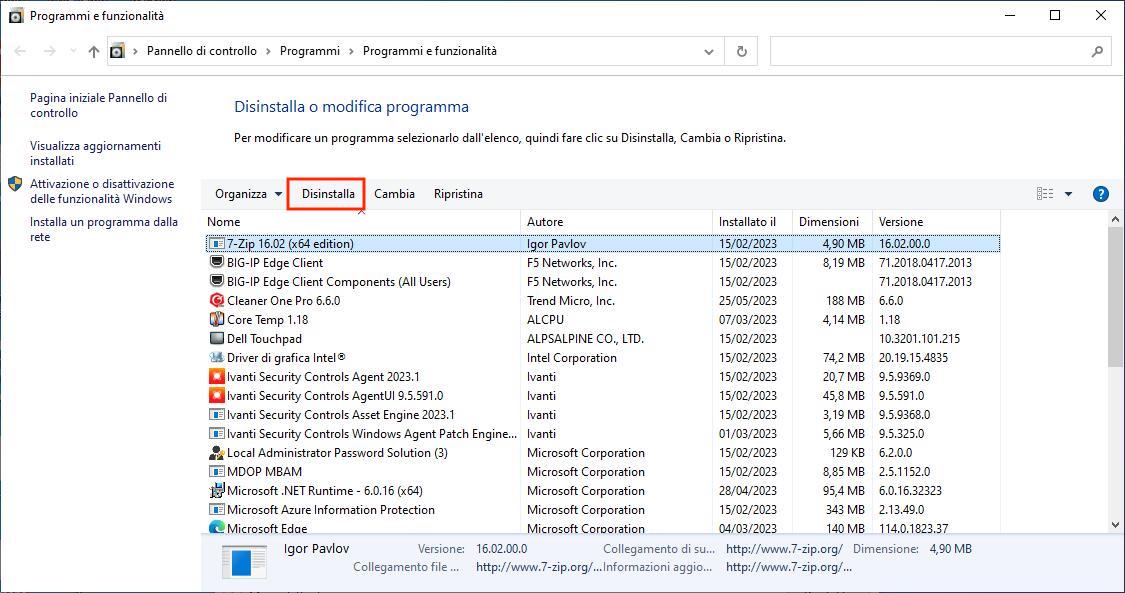Click the BIG-IP Edge Client icon
Screen dimensions: 1125x593
[216, 263]
